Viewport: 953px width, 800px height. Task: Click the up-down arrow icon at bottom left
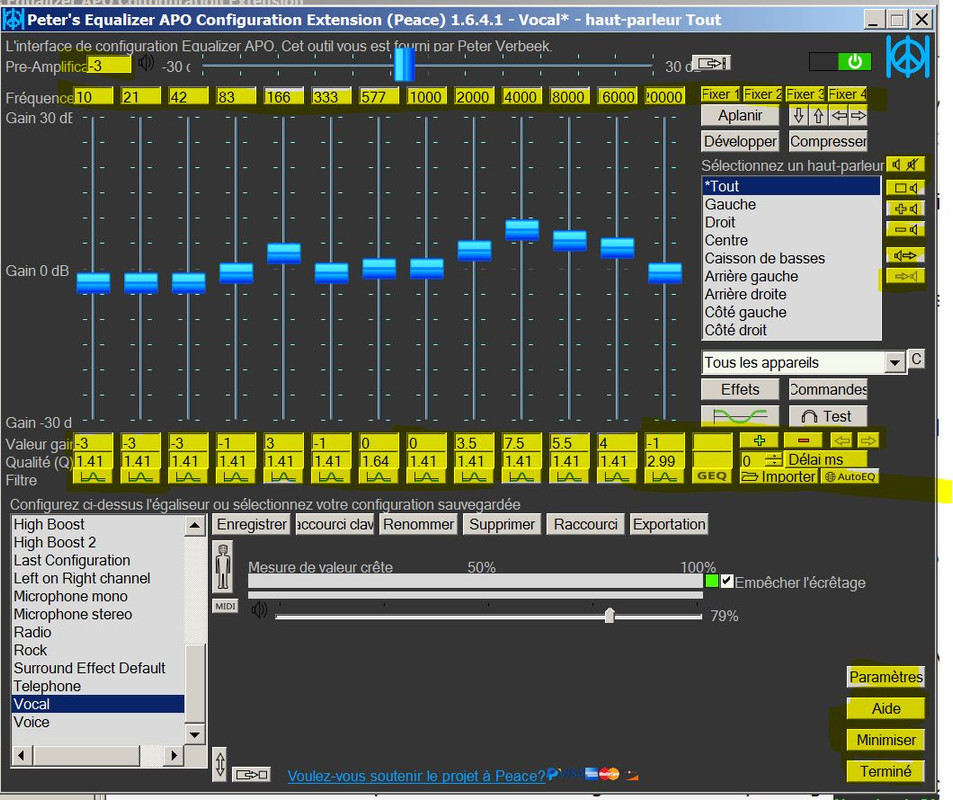tap(220, 764)
